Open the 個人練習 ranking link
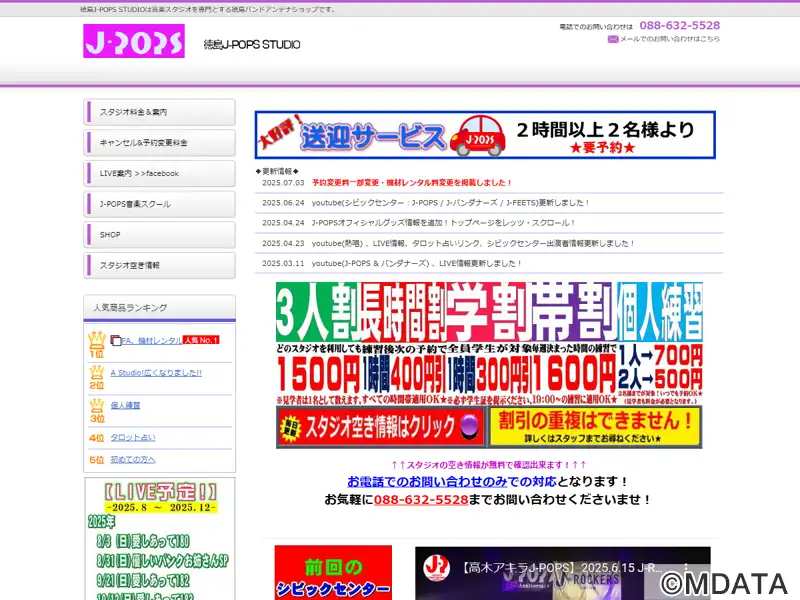Image resolution: width=800 pixels, height=600 pixels. click(125, 406)
